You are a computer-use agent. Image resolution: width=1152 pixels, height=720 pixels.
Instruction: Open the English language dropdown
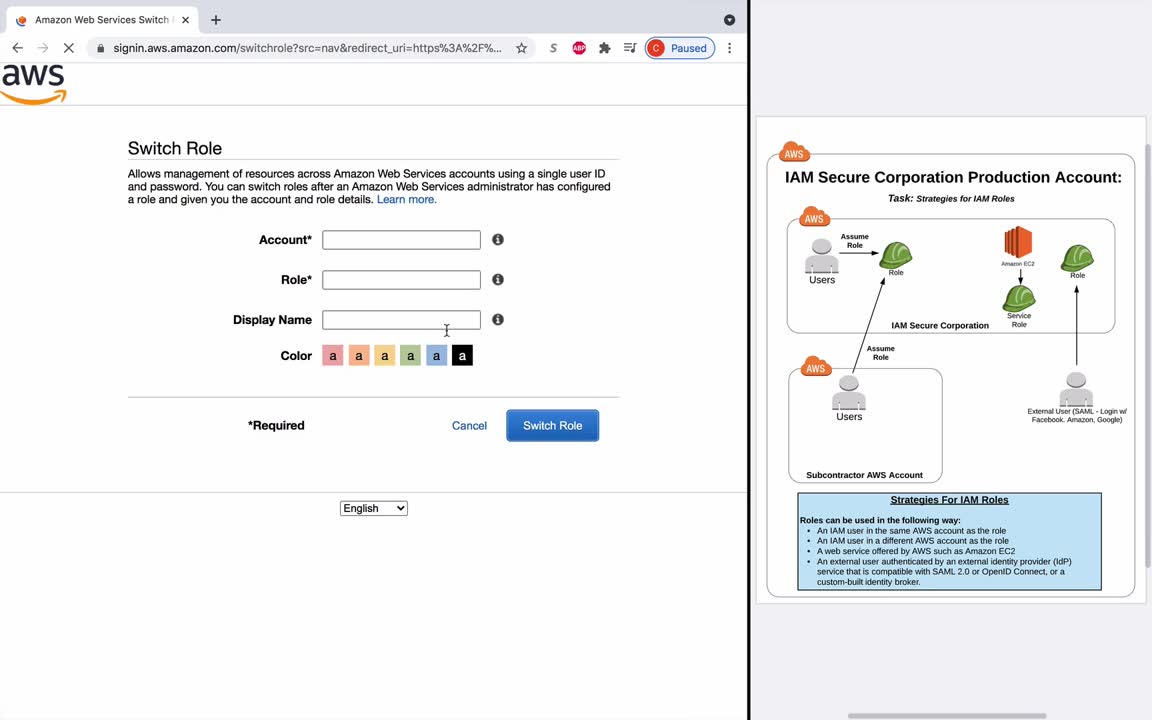pos(373,508)
